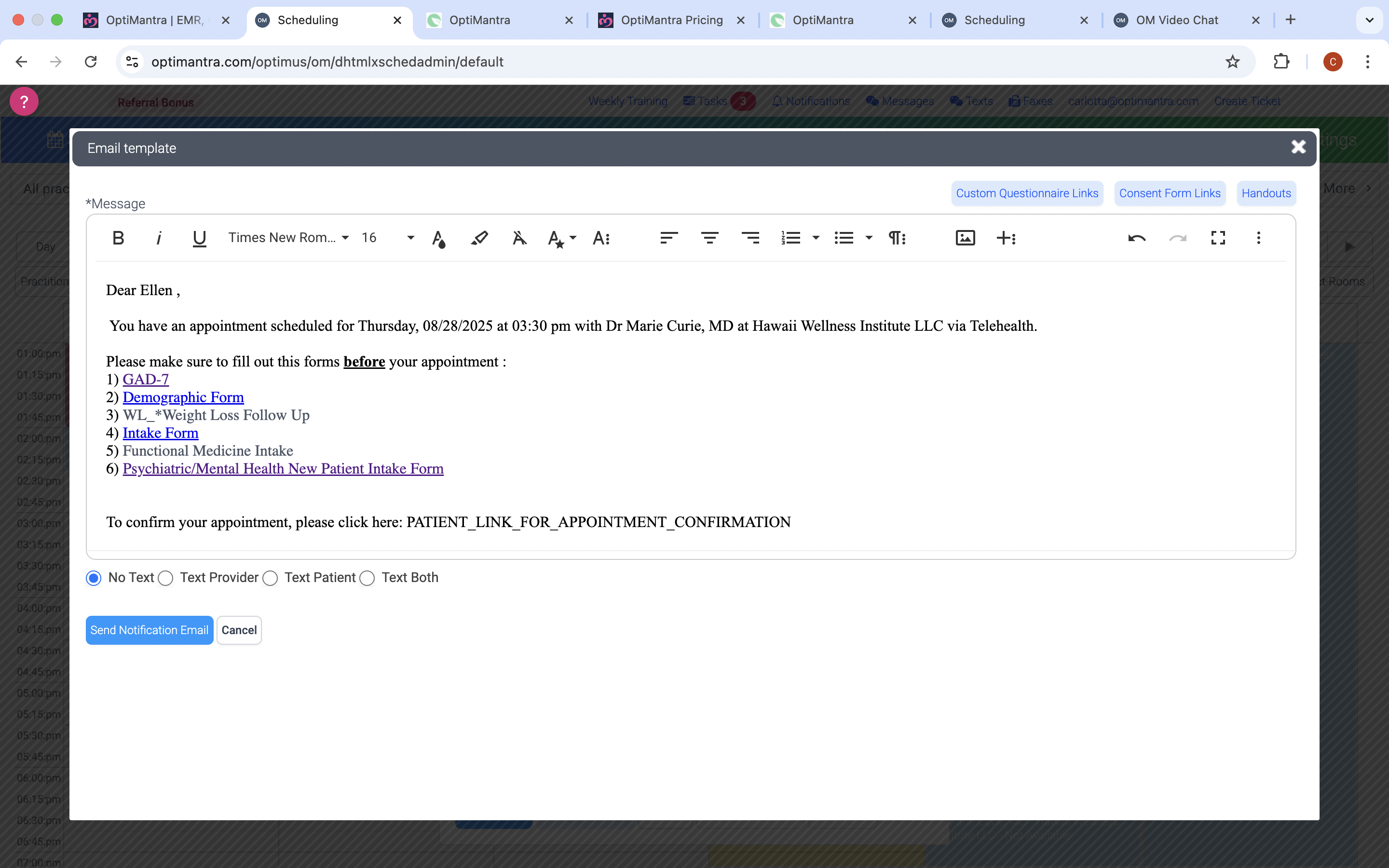The height and width of the screenshot is (868, 1389).
Task: Click the Demographic Form link in message
Action: click(x=183, y=397)
